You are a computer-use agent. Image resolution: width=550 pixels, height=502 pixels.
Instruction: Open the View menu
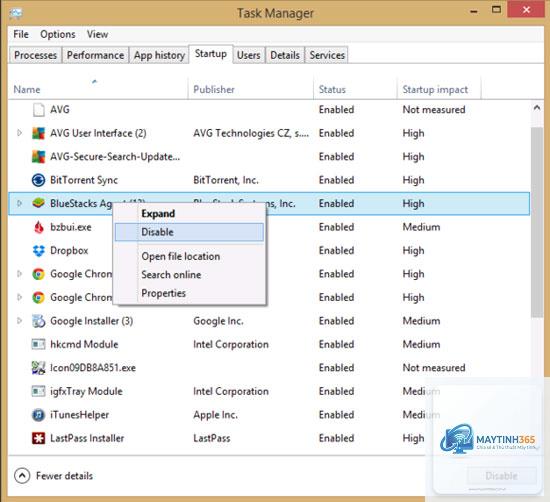(98, 34)
